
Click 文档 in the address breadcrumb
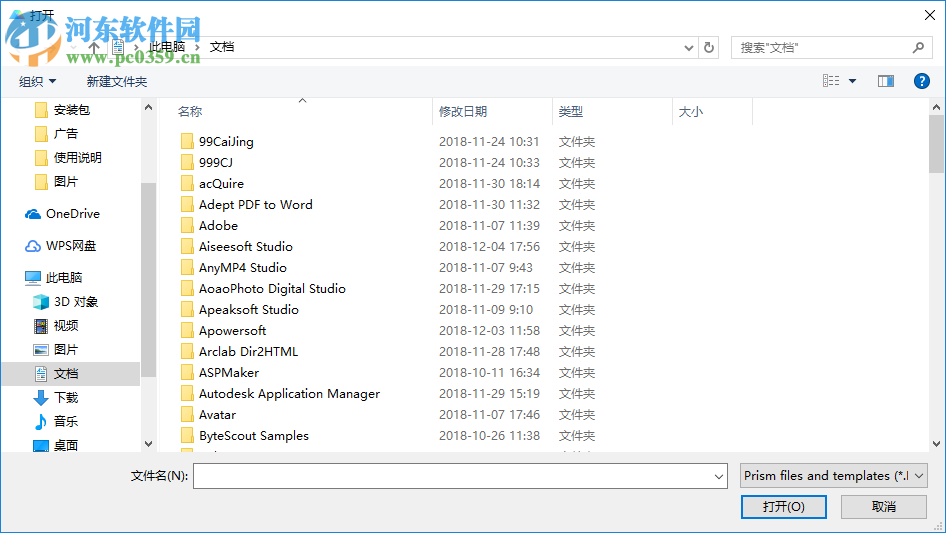click(x=222, y=47)
